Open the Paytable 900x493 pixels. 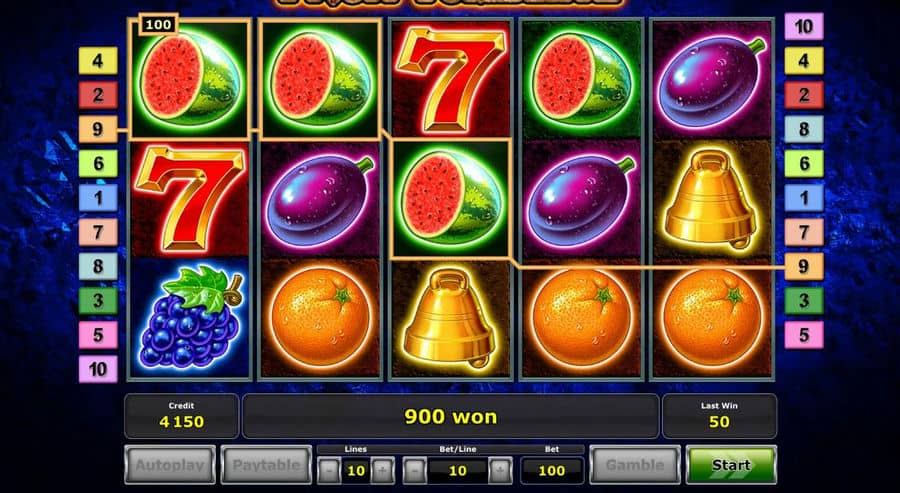pyautogui.click(x=266, y=464)
